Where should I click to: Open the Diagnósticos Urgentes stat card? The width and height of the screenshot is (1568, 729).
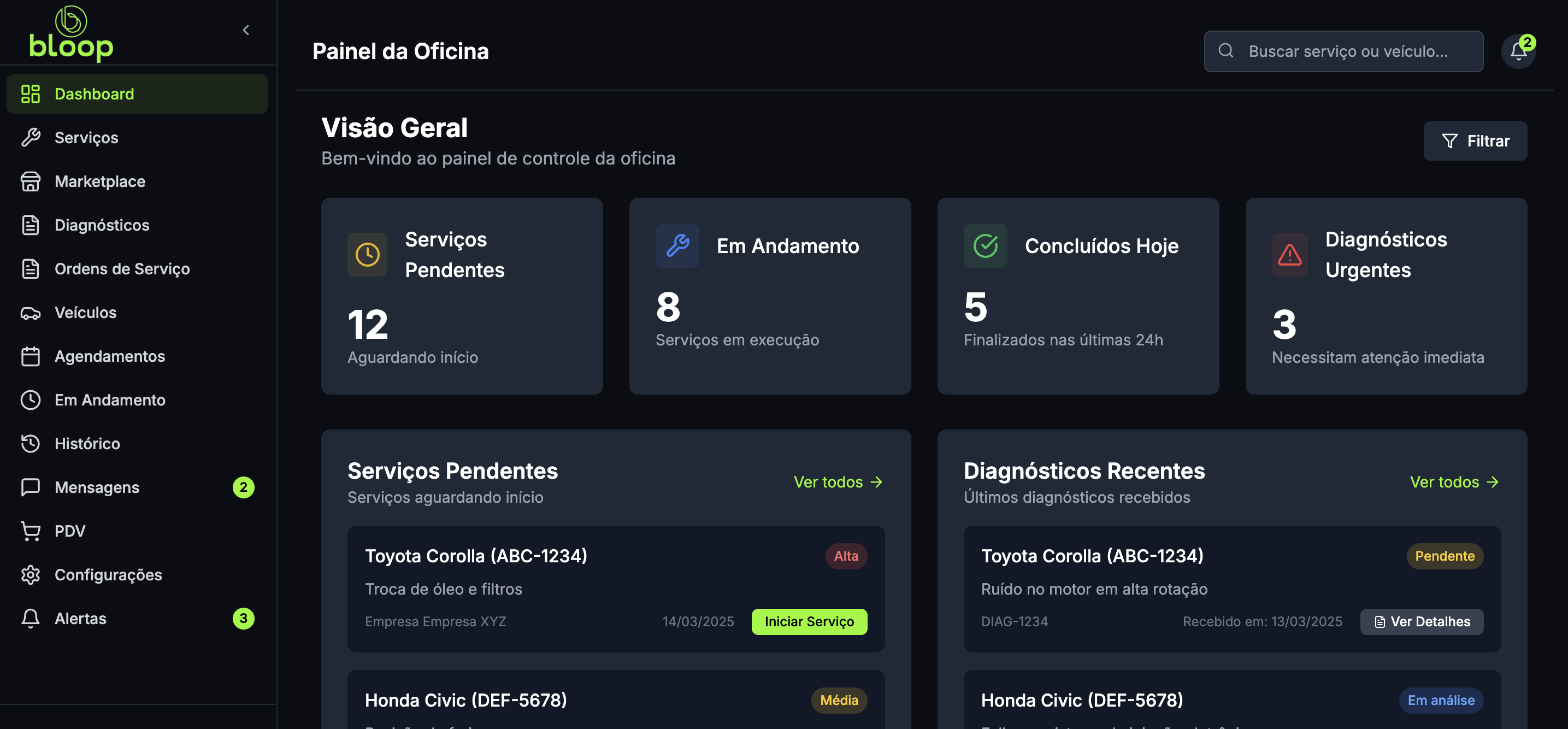(1386, 296)
